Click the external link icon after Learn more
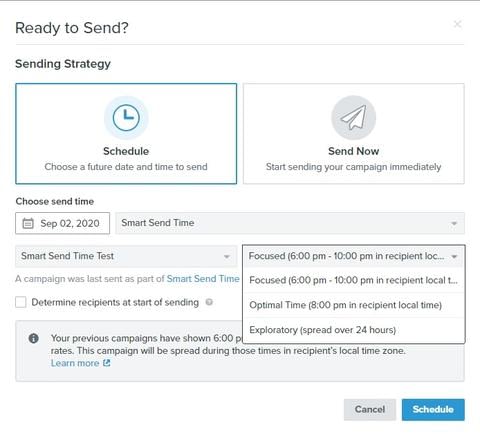 pos(106,363)
